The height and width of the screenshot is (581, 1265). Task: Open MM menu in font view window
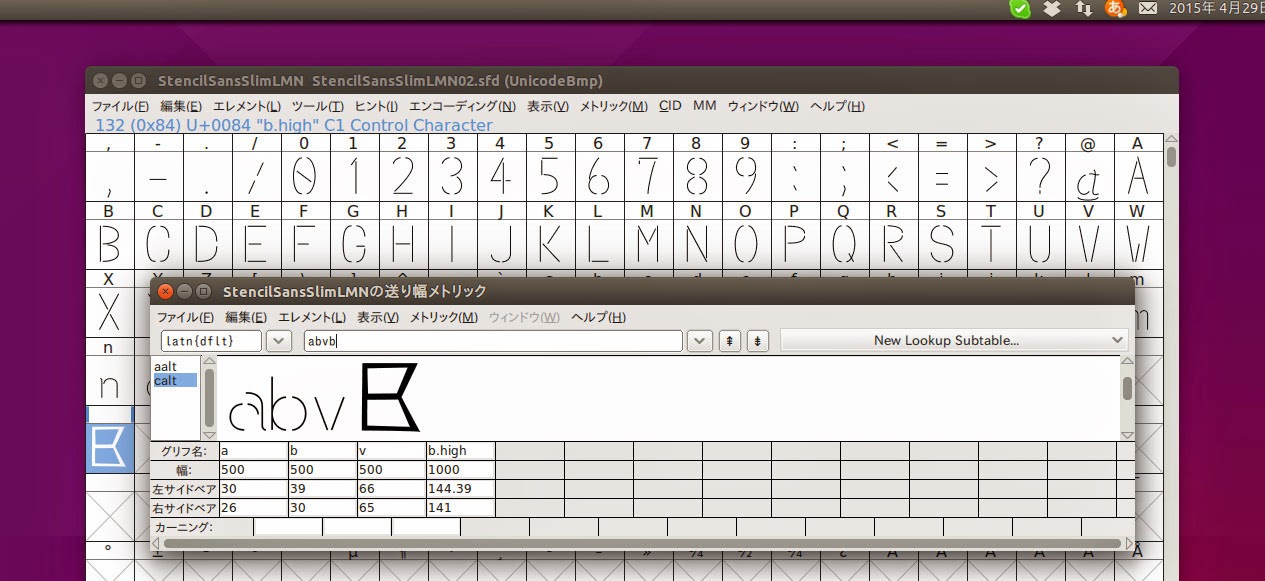(704, 106)
